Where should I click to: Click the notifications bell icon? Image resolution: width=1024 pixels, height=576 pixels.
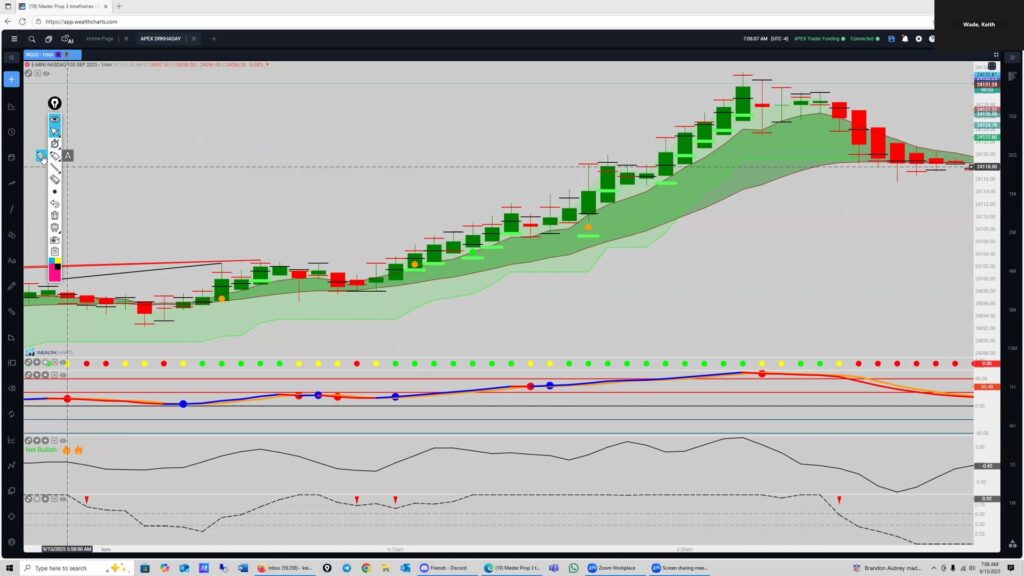(904, 39)
